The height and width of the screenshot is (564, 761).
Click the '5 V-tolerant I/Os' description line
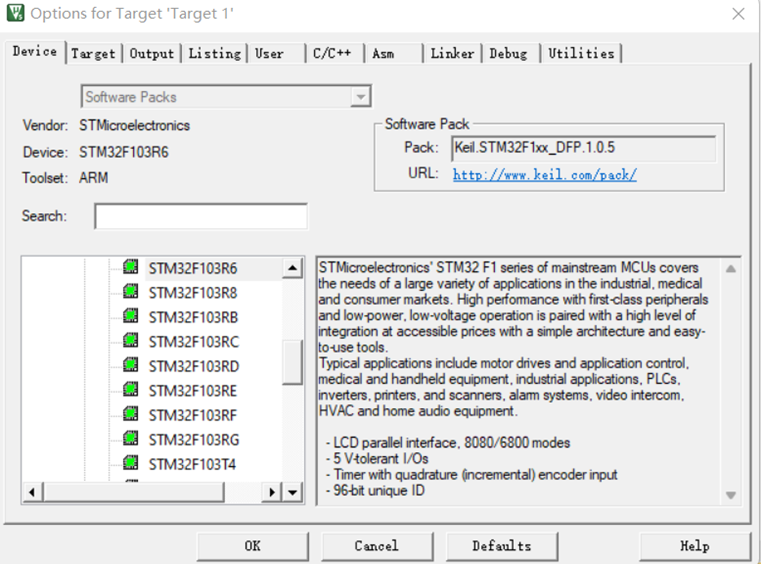point(377,459)
